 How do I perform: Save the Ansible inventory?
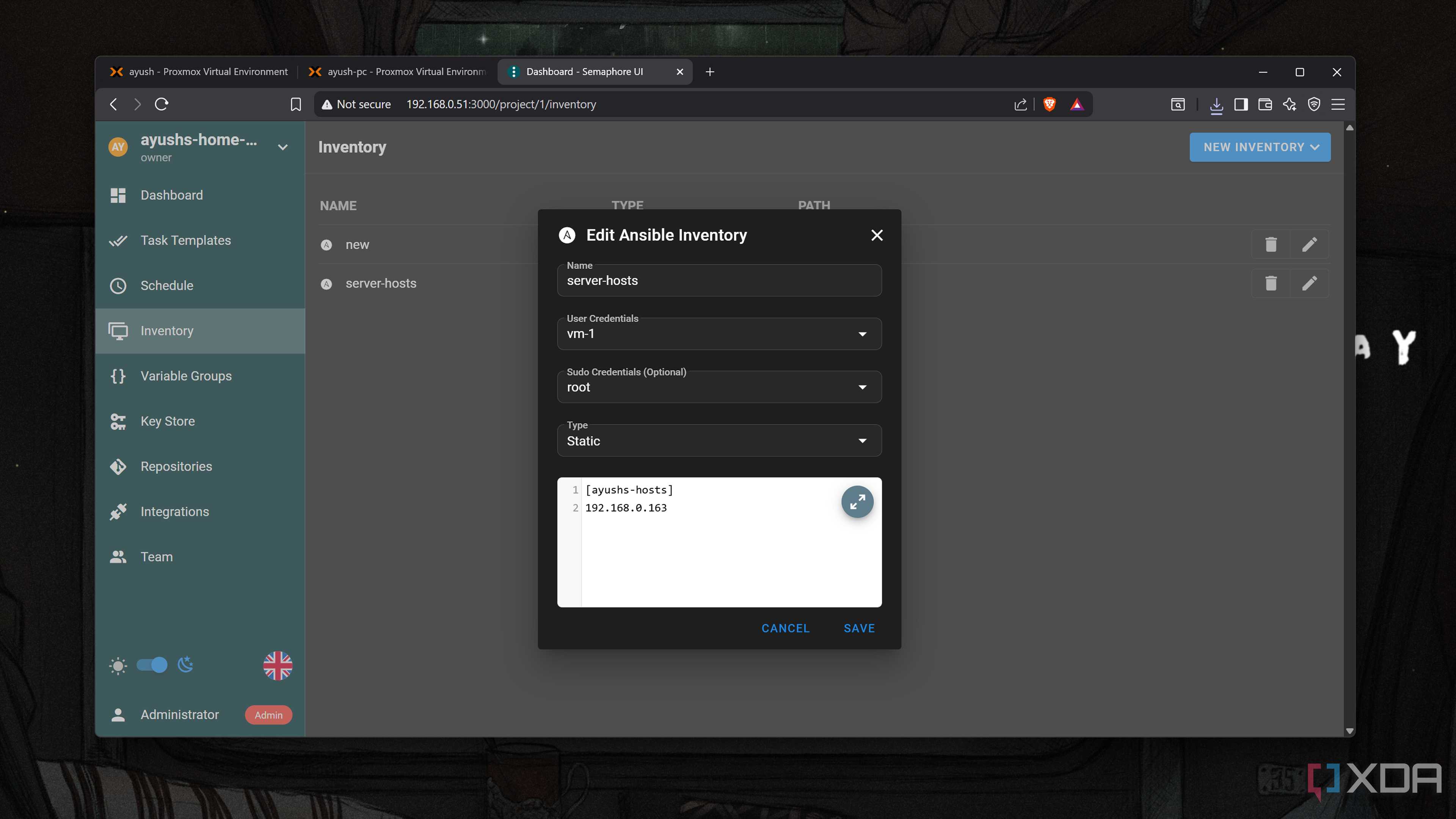click(x=859, y=628)
